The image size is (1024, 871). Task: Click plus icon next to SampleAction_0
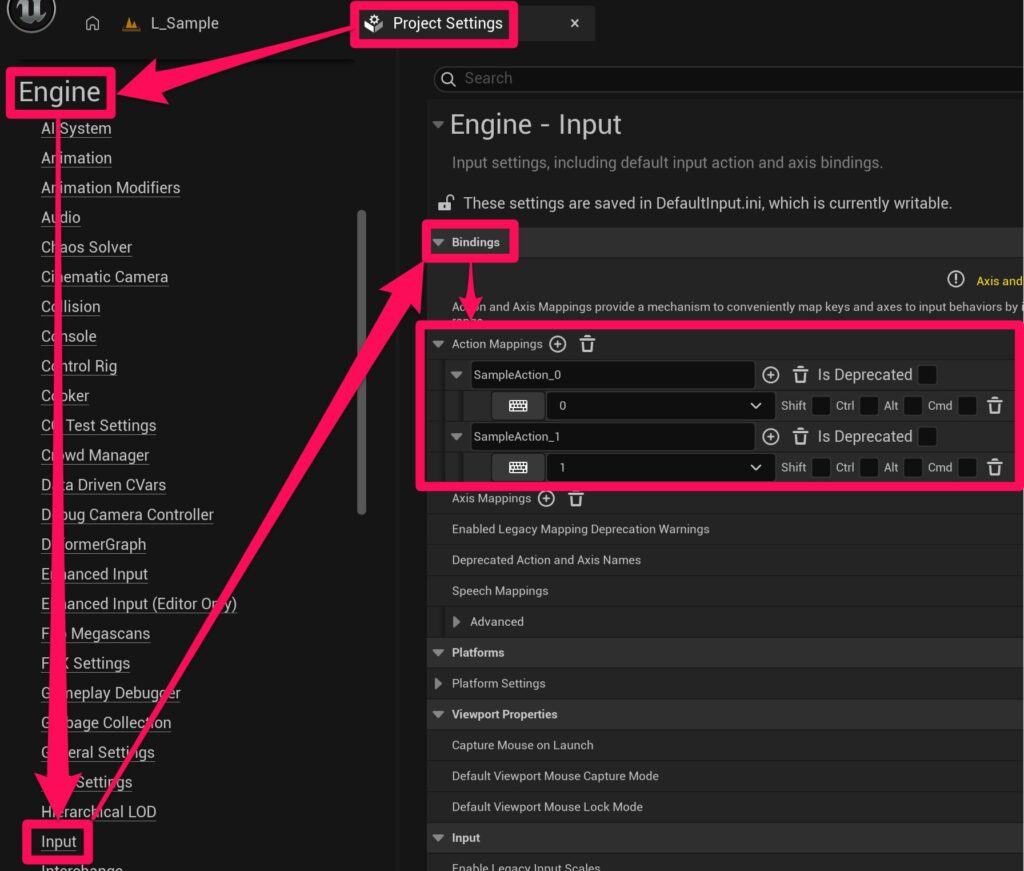770,375
